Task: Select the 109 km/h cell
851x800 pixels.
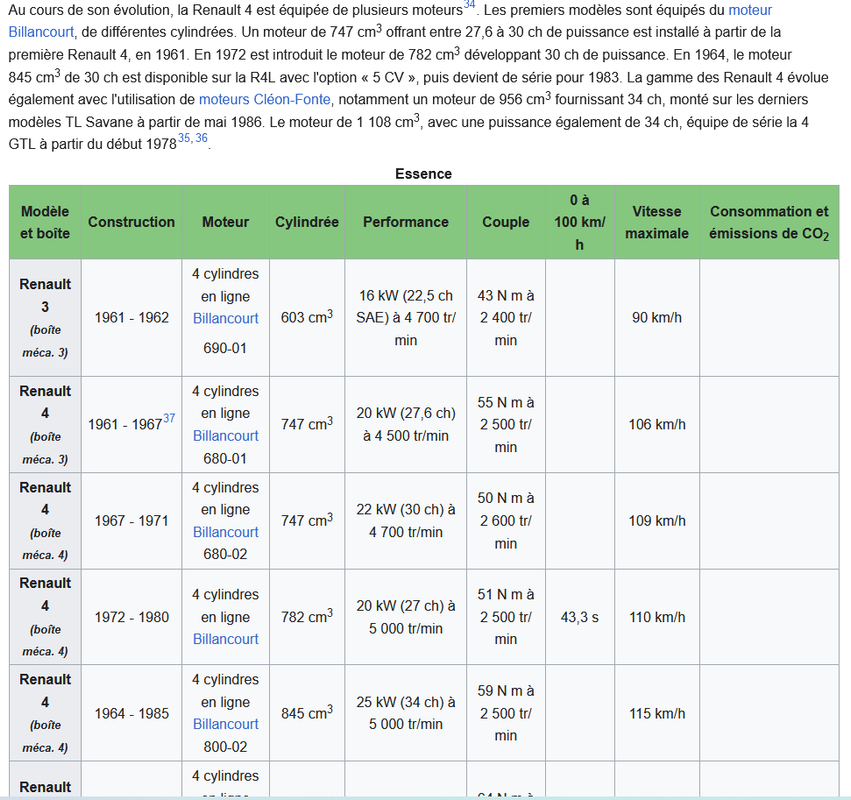Action: coord(657,520)
